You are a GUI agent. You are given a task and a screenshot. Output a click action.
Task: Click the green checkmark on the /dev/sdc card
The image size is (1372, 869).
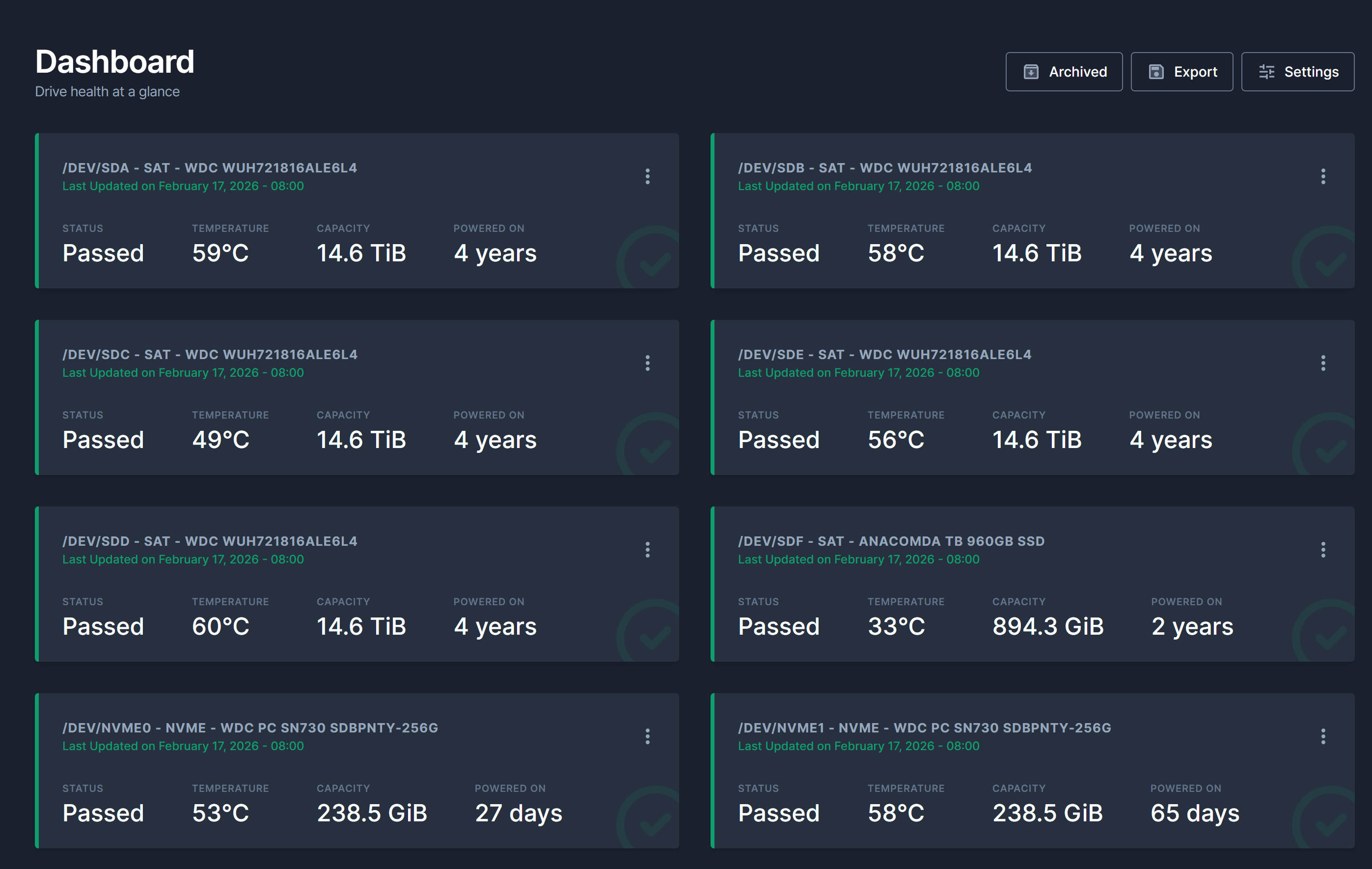coord(654,450)
